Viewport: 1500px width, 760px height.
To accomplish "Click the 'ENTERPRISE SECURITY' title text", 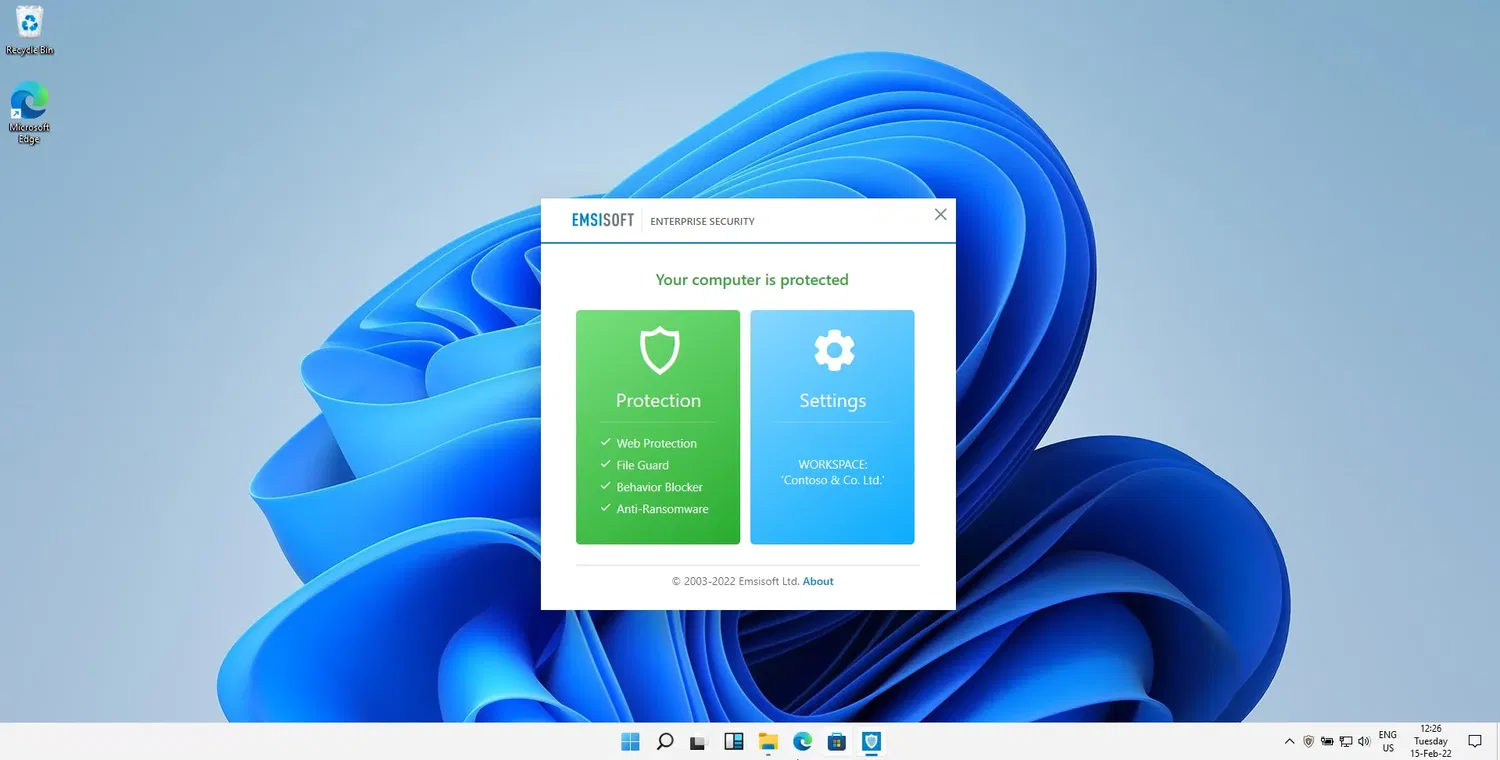I will [702, 222].
